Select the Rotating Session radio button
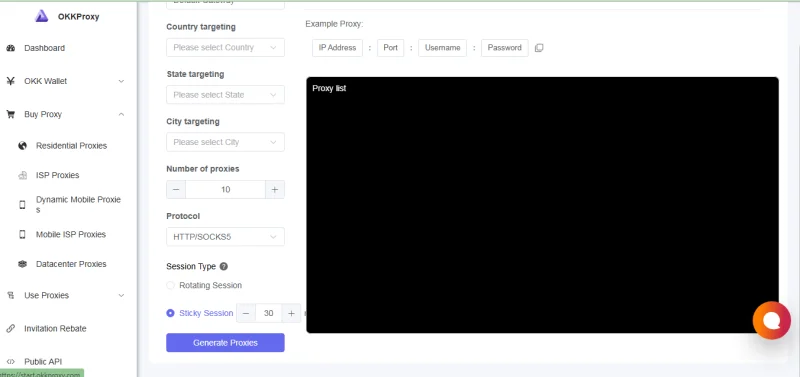Image resolution: width=800 pixels, height=377 pixels. coord(170,285)
